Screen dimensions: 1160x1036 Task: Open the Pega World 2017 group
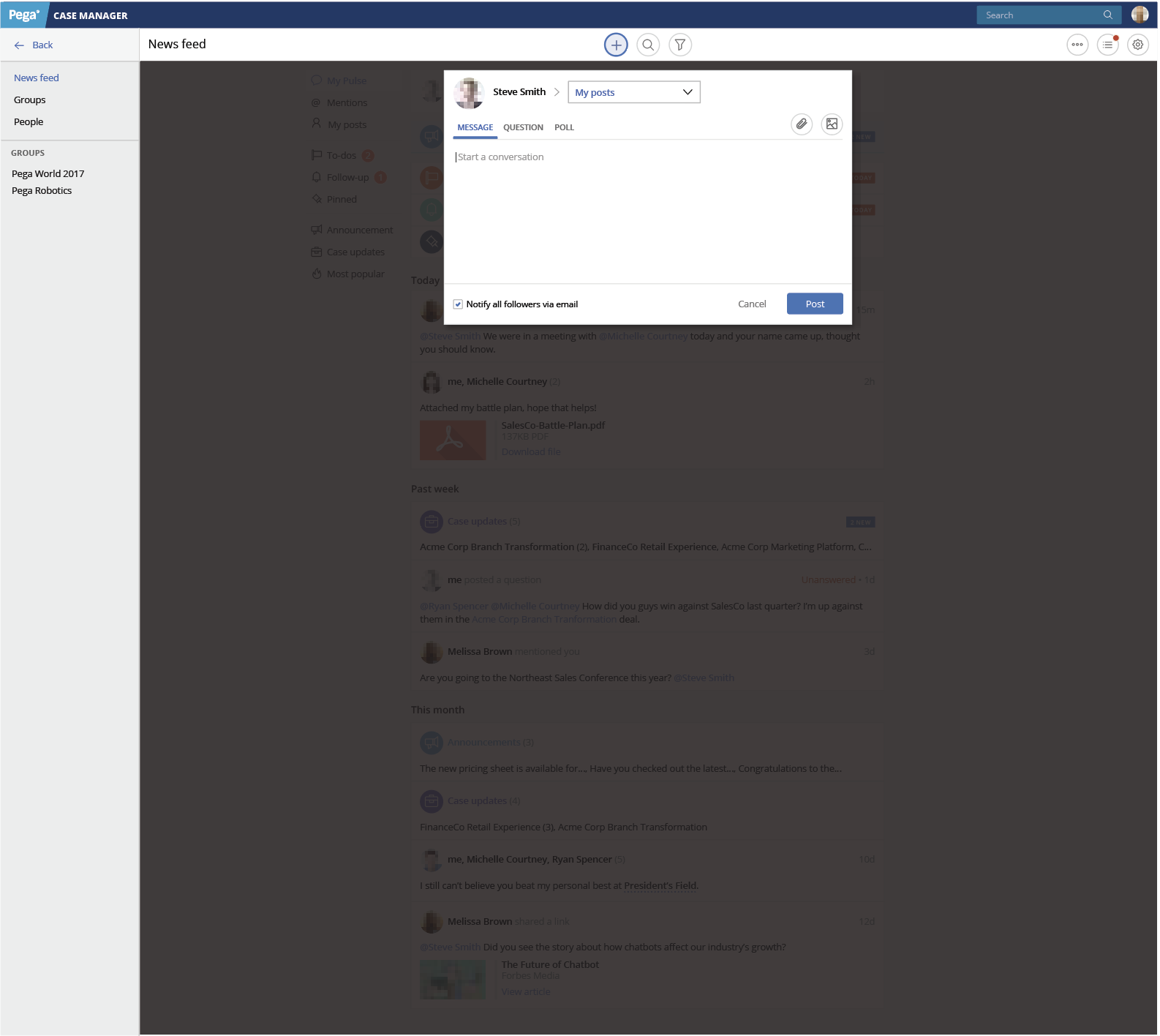pos(48,174)
